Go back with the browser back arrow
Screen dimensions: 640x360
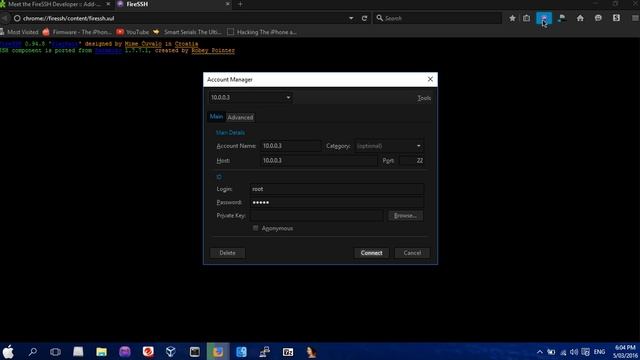[4, 18]
